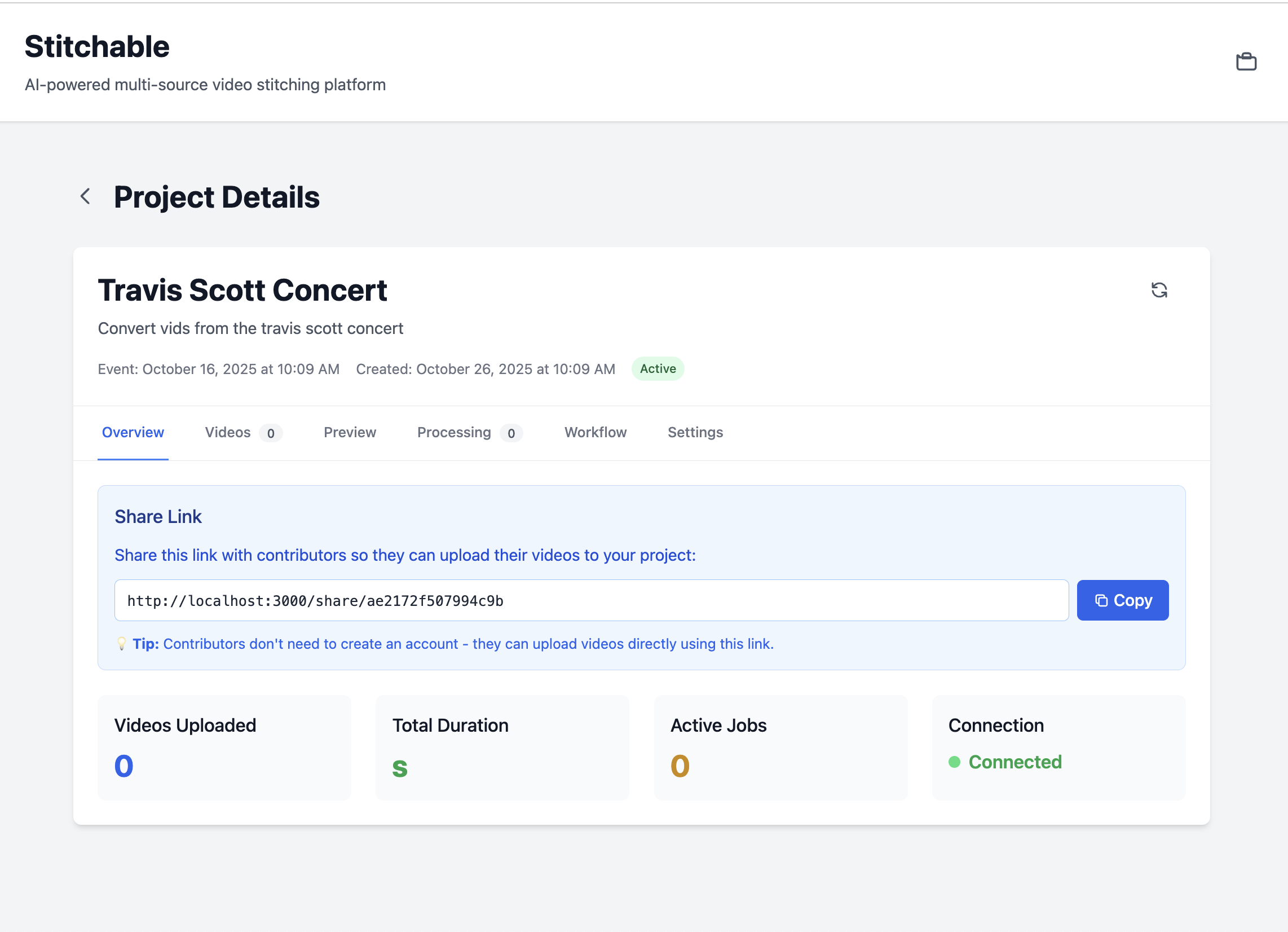Click the Total Duration stat card
Image resolution: width=1288 pixels, height=932 pixels.
click(x=502, y=748)
